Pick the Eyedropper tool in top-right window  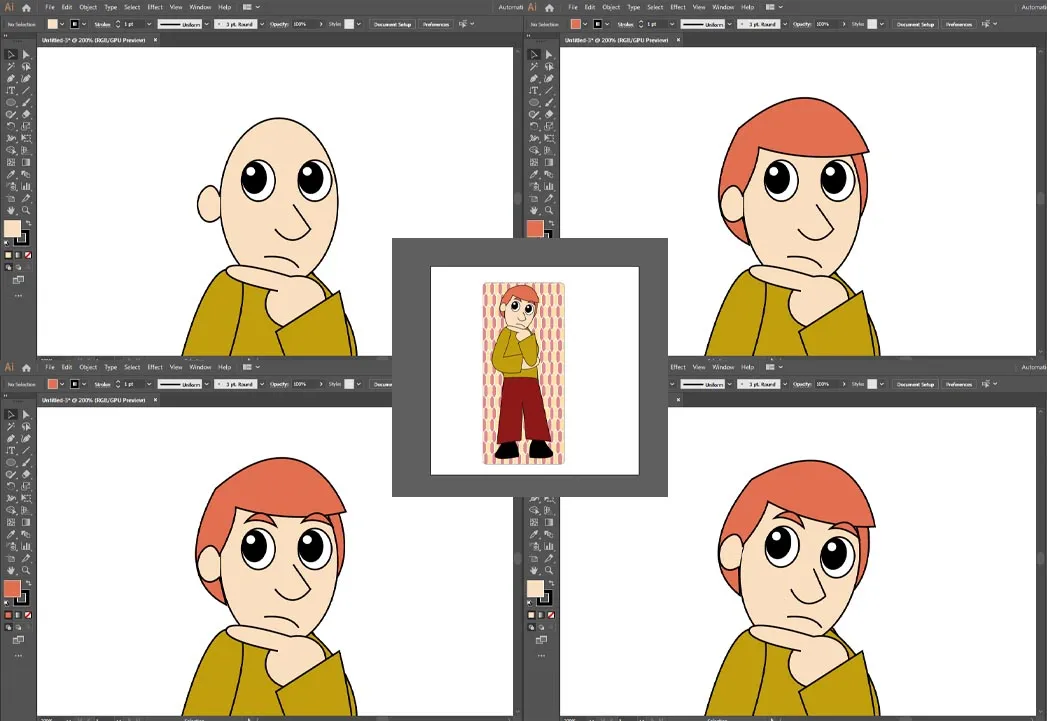coord(534,174)
